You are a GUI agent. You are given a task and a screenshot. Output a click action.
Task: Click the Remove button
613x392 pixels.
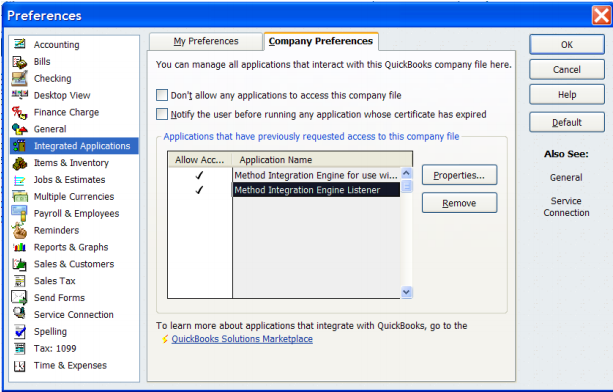pos(459,203)
